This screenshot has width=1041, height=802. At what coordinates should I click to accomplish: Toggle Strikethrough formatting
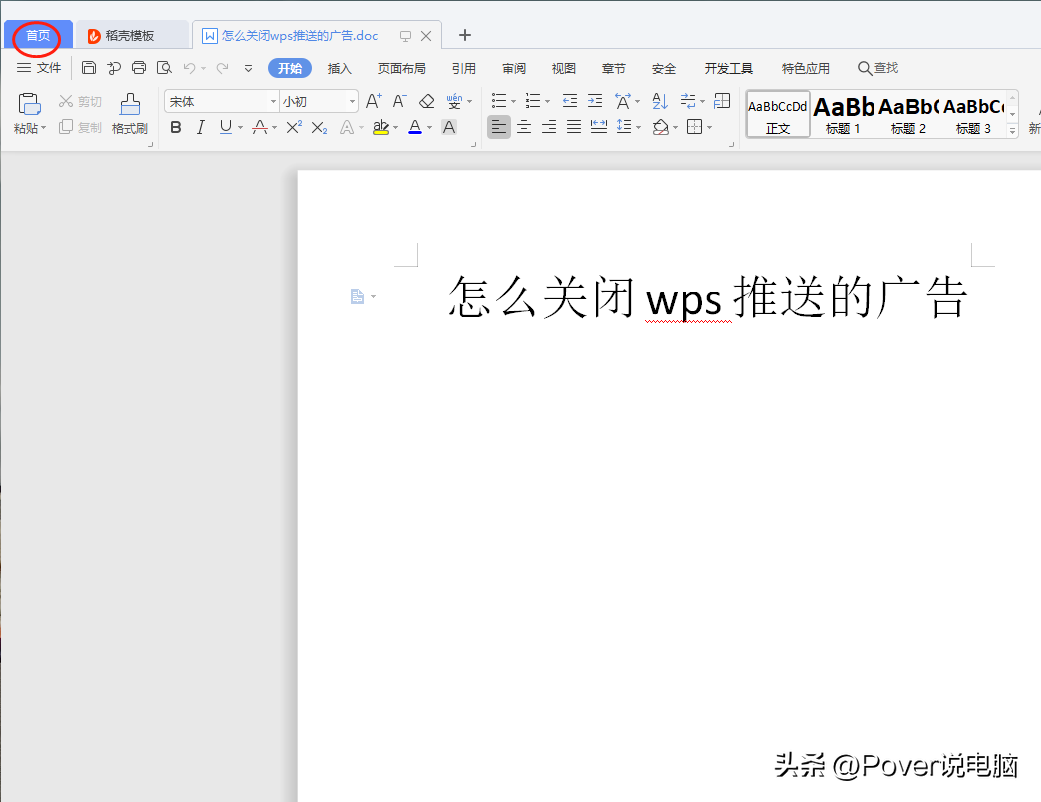260,127
